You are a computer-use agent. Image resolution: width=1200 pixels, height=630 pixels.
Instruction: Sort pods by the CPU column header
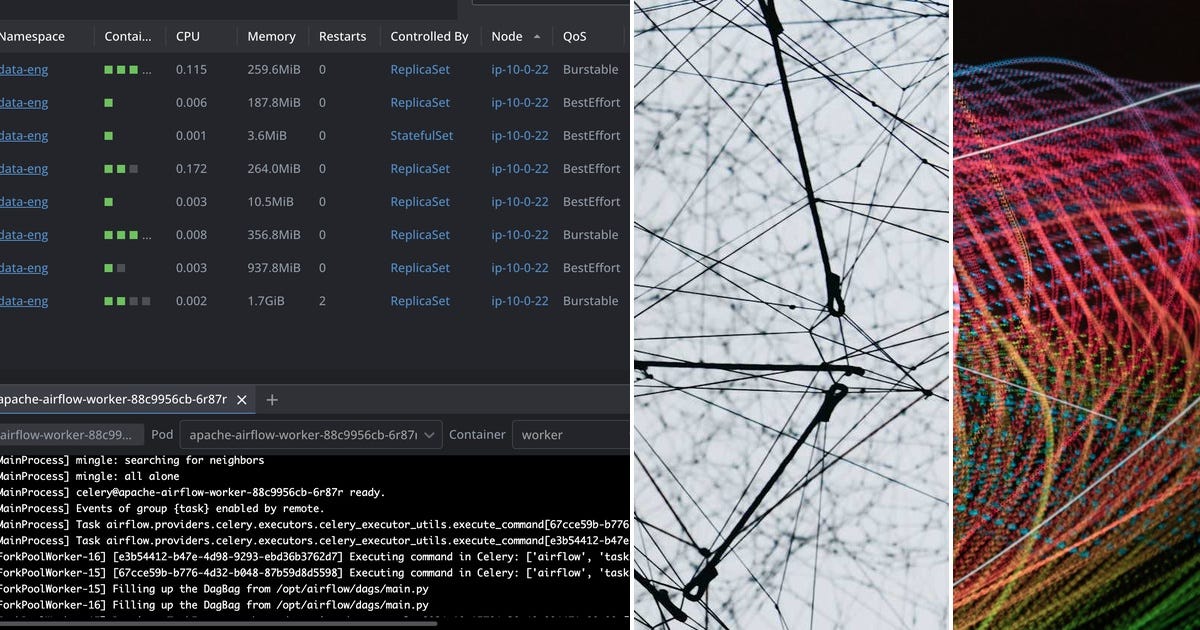tap(187, 36)
